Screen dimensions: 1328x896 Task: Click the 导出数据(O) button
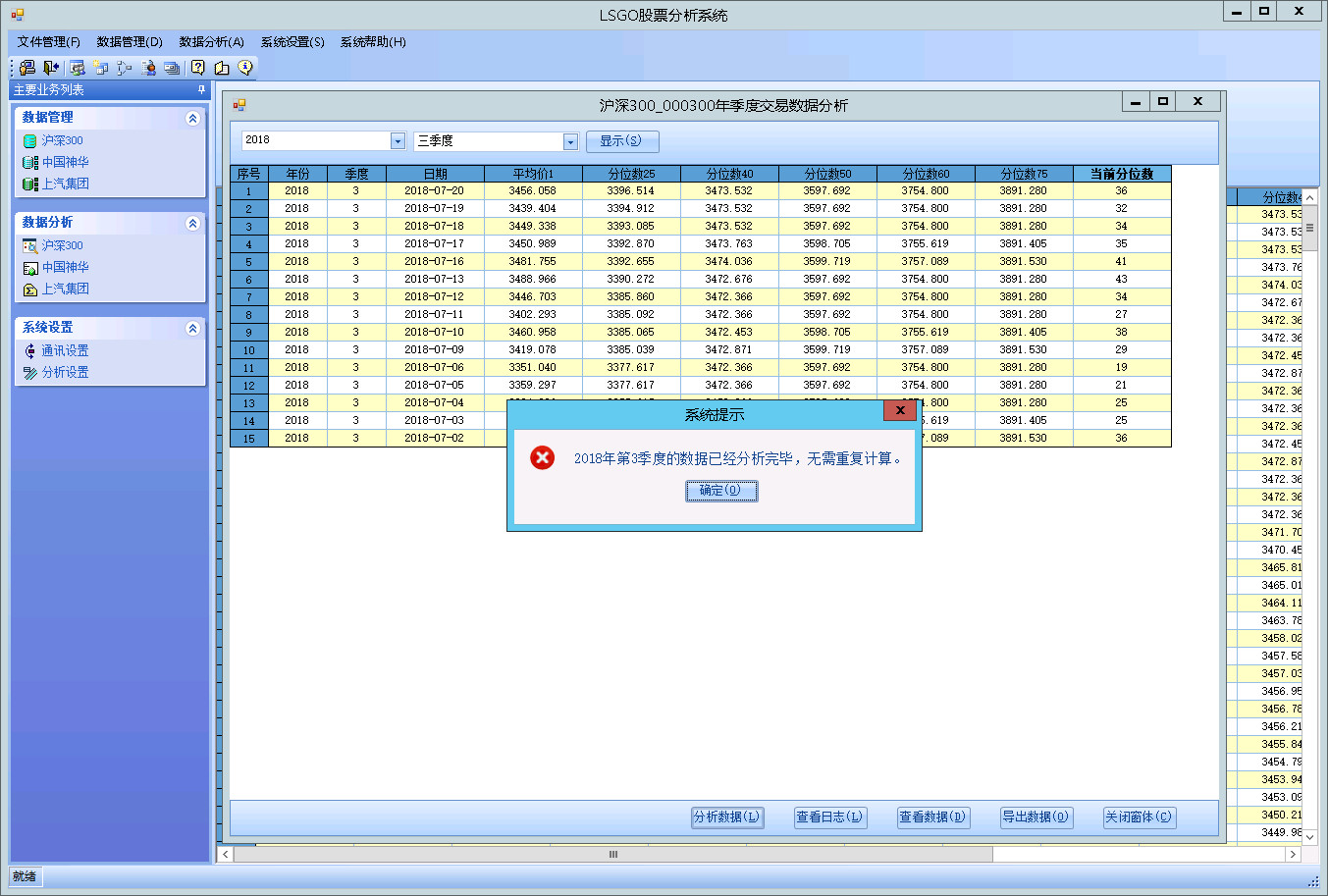point(1036,817)
